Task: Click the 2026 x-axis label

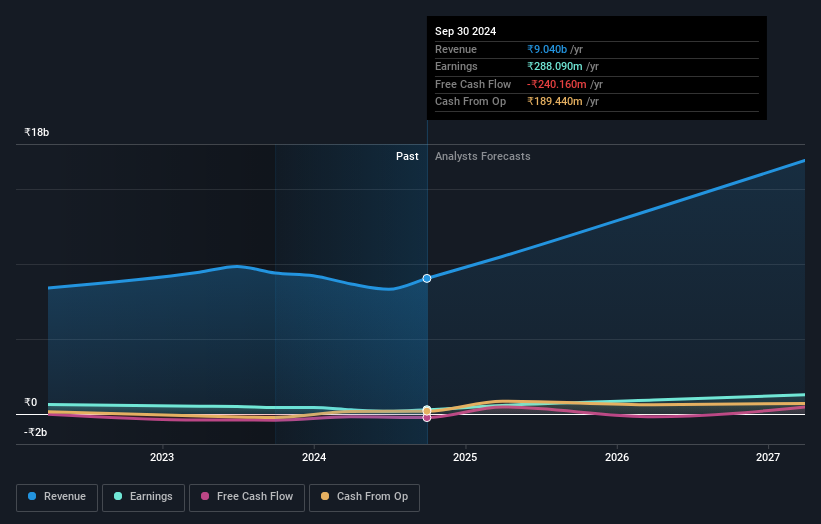Action: (x=617, y=457)
